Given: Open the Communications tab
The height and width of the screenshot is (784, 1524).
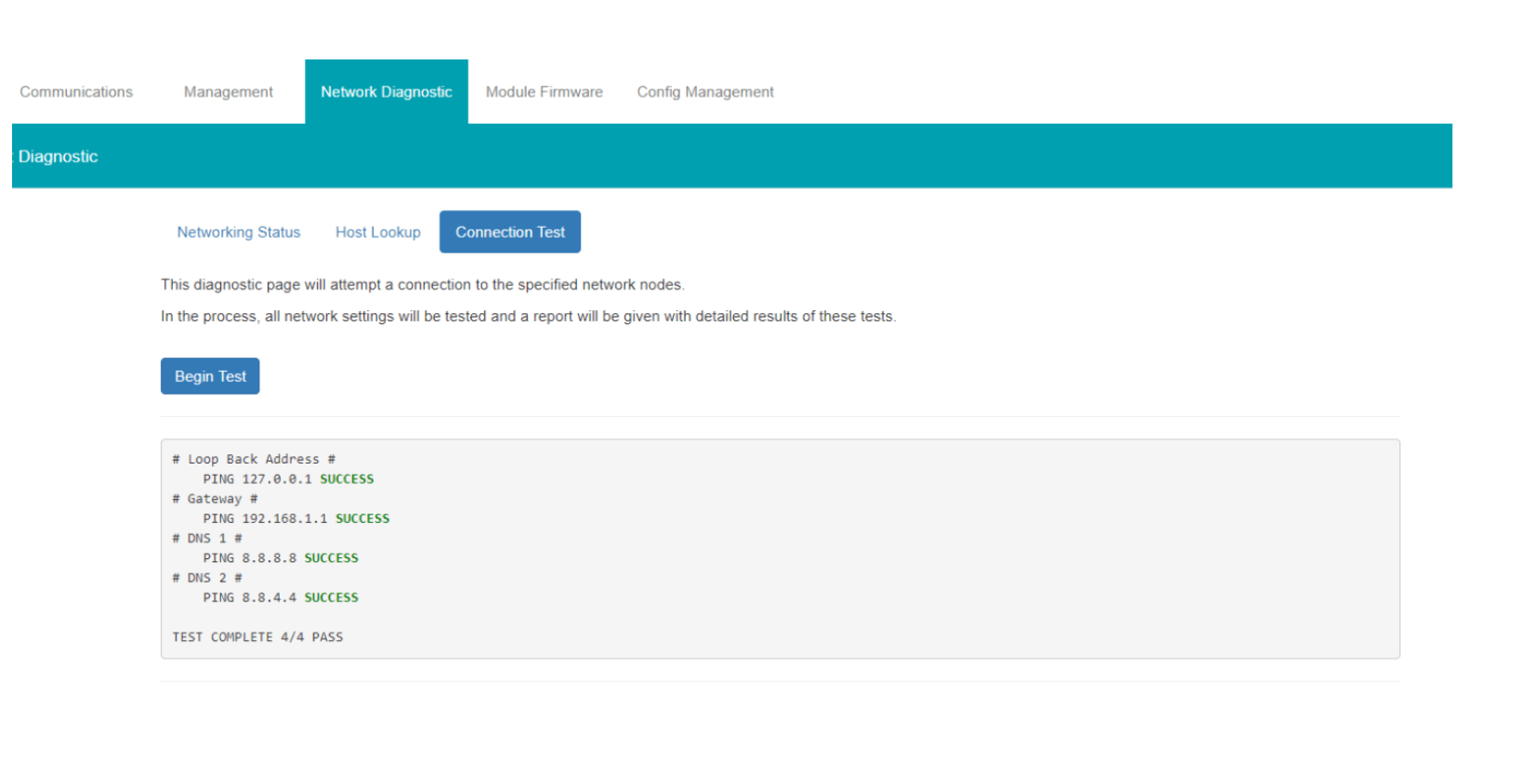Looking at the screenshot, I should click(76, 92).
